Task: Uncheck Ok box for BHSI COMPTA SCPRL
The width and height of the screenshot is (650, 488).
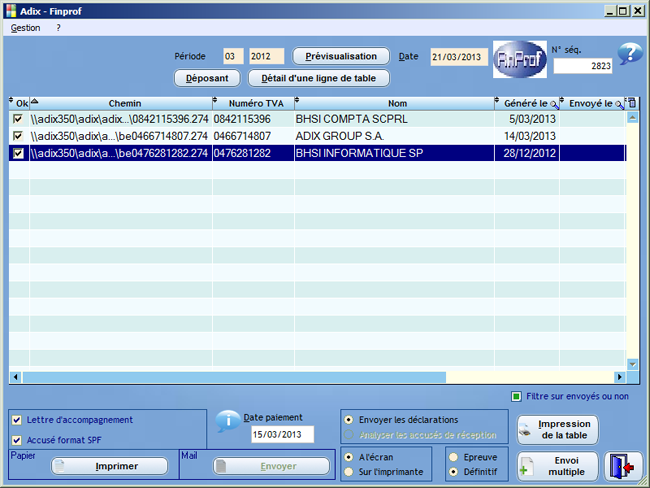Action: click(18, 119)
